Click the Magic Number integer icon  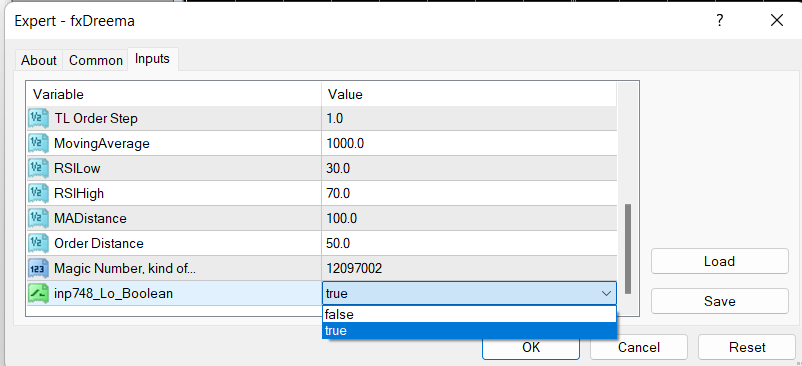(x=38, y=268)
